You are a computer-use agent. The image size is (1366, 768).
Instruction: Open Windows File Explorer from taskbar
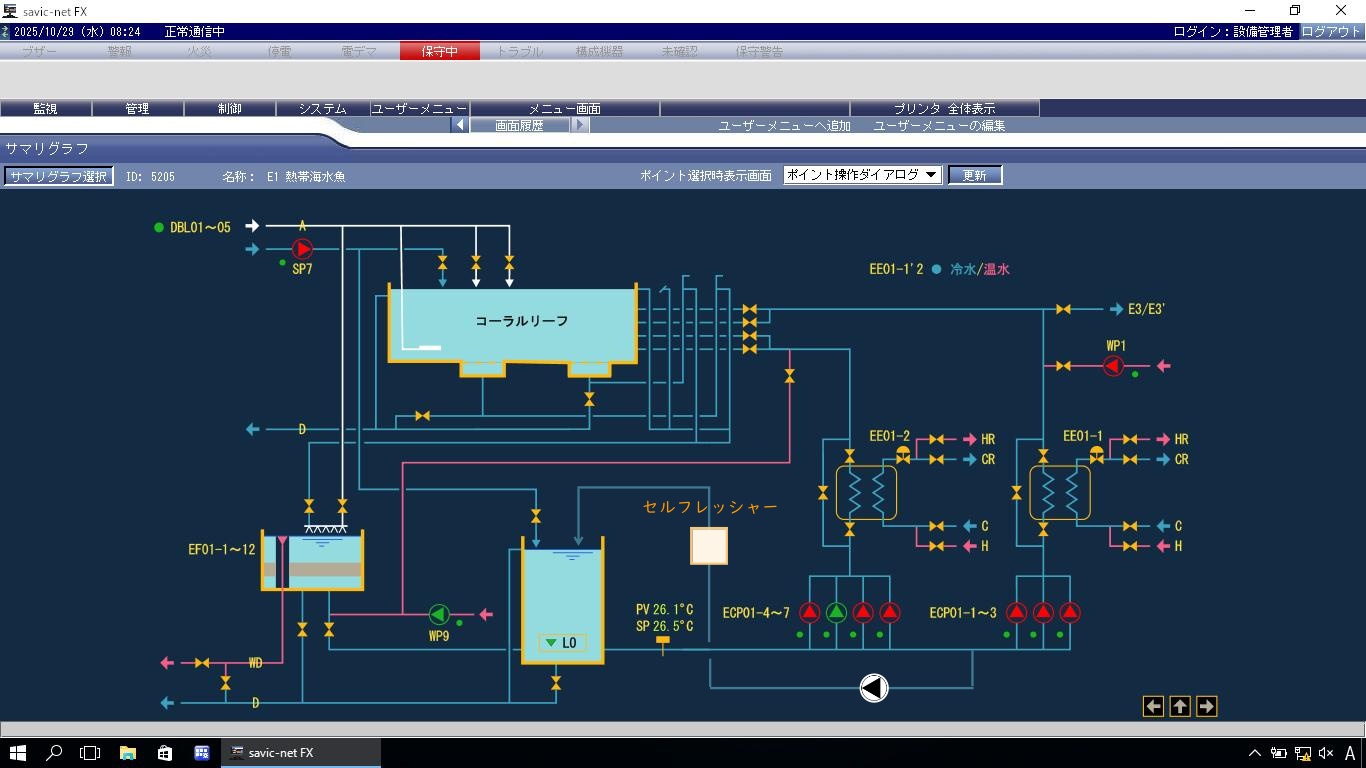[128, 753]
